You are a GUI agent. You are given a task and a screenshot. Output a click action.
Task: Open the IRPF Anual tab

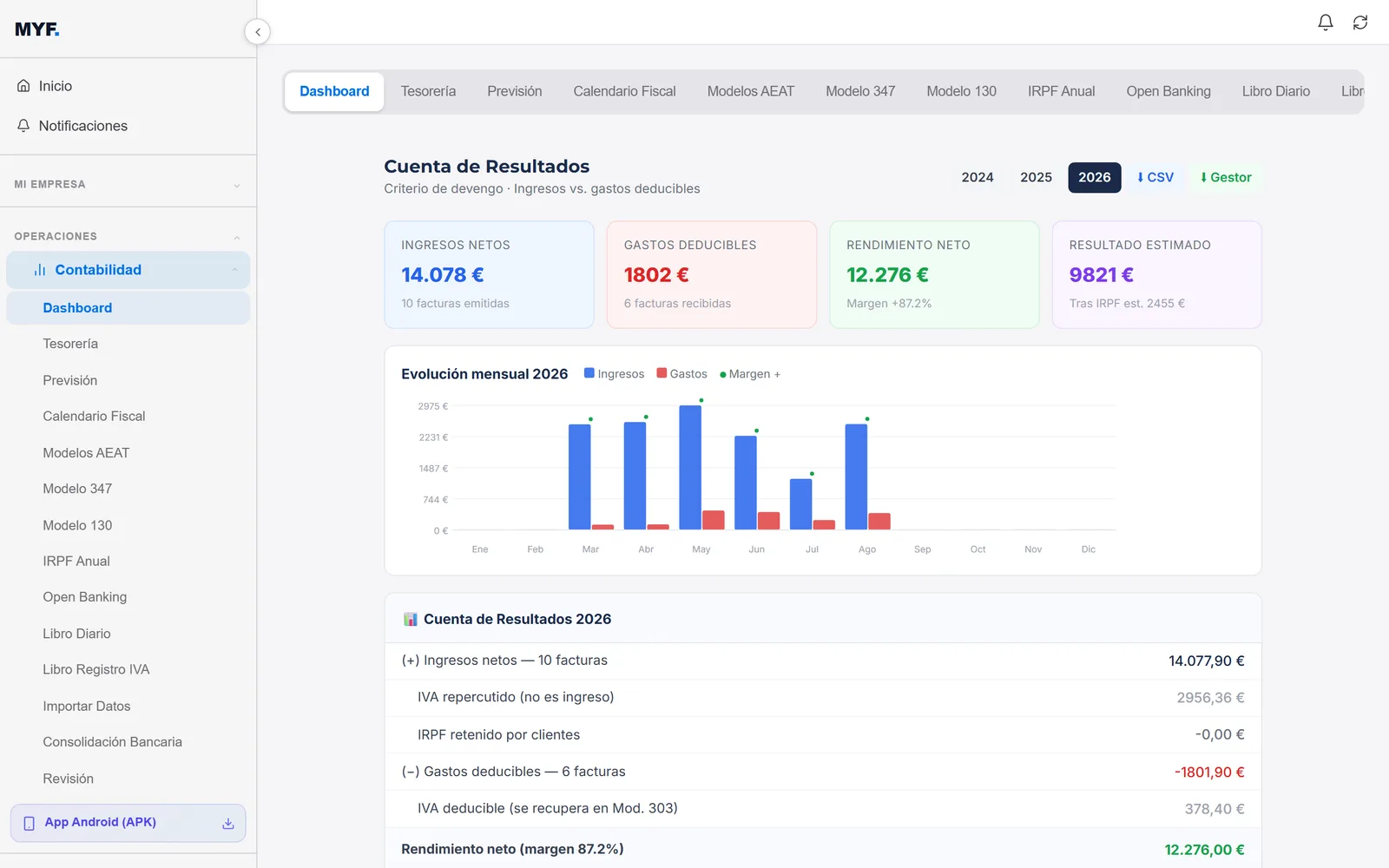tap(1061, 91)
